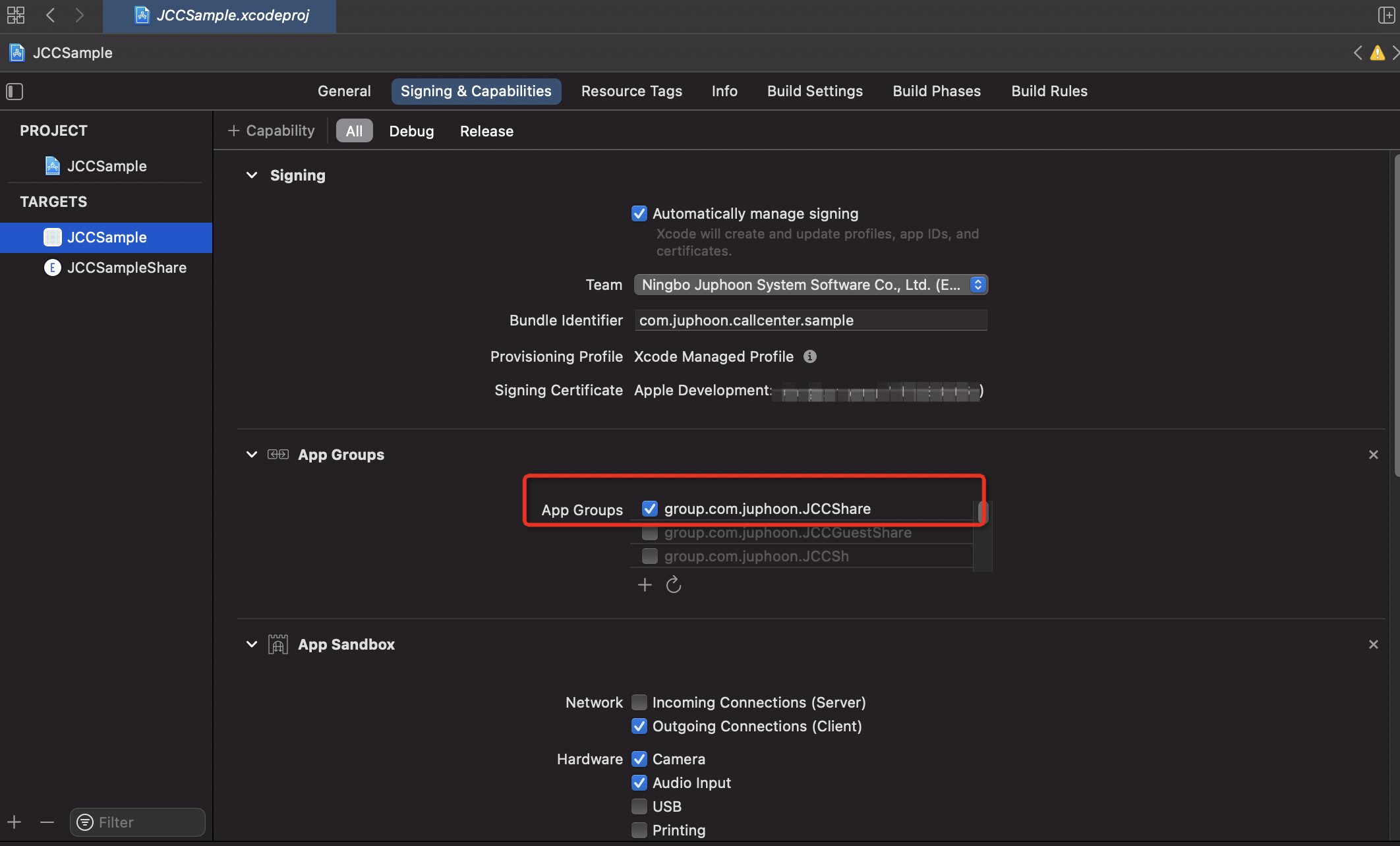Toggle Audio Input hardware access
This screenshot has height=846, width=1400.
[639, 783]
